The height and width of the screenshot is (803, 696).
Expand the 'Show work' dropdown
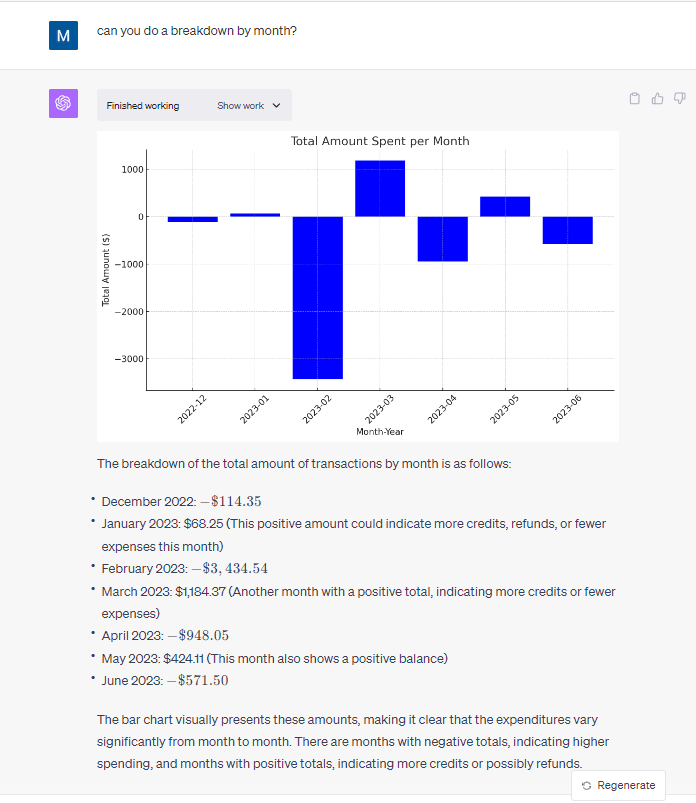click(x=249, y=106)
